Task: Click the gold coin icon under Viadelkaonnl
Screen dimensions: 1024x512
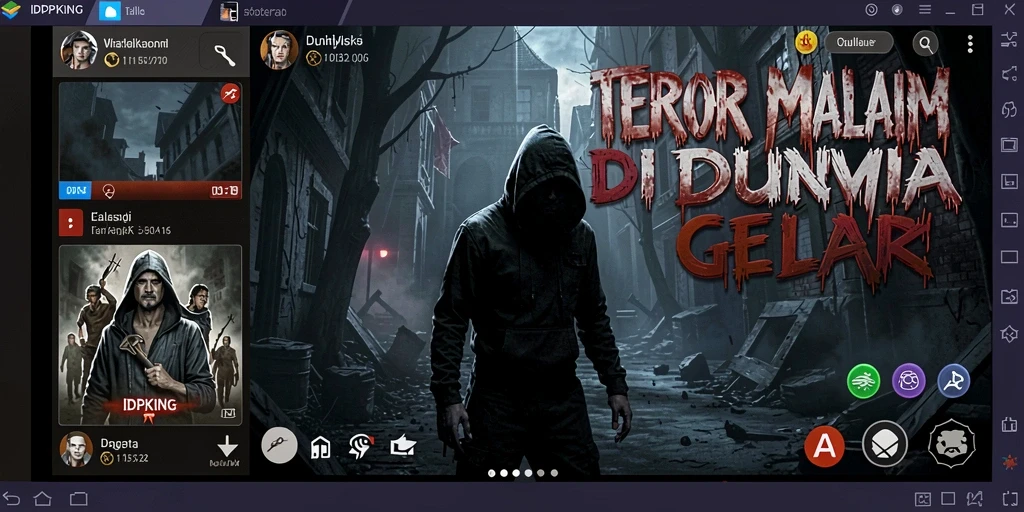Action: pos(112,60)
